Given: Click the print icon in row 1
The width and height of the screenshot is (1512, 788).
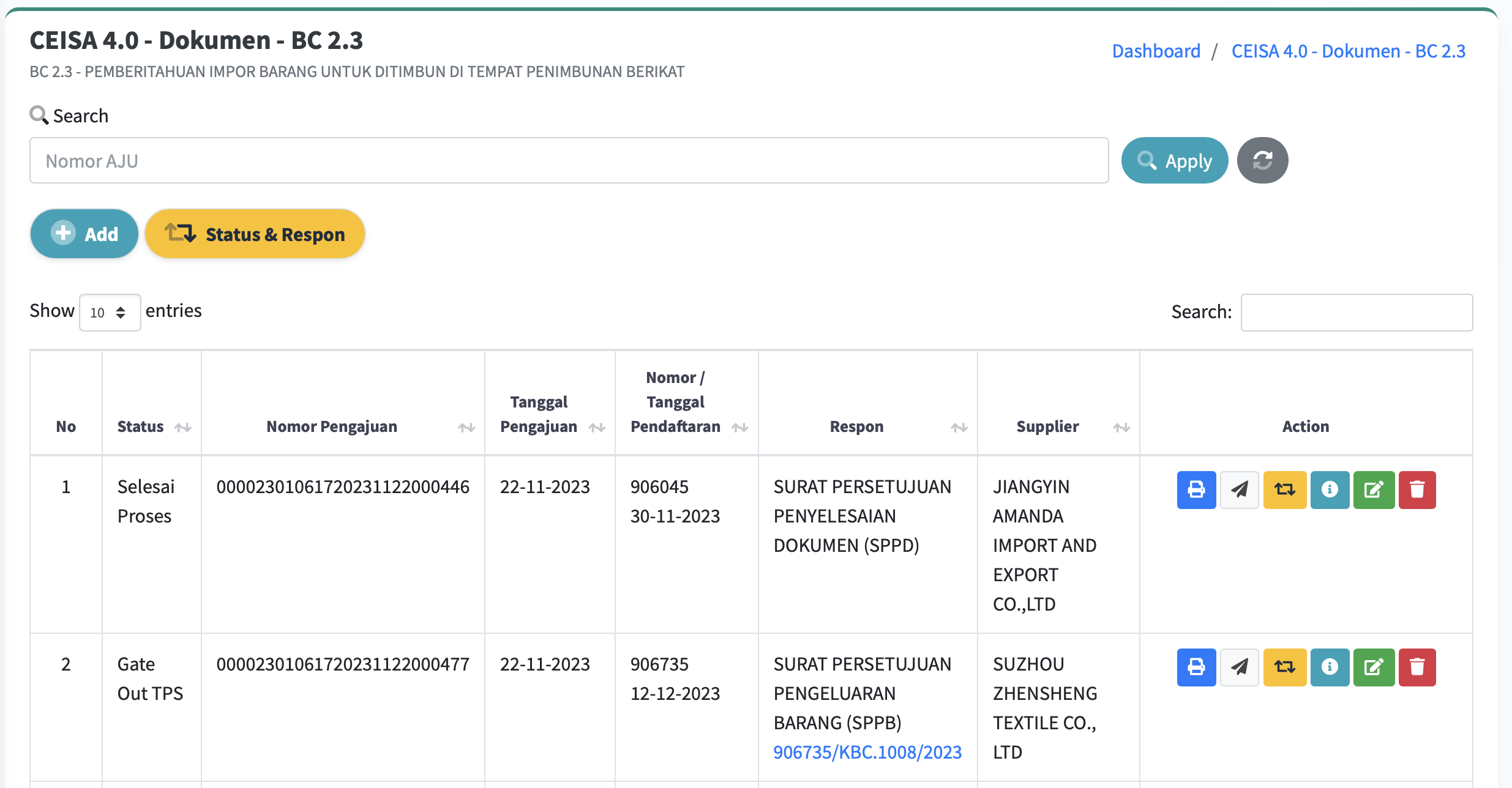Looking at the screenshot, I should [x=1196, y=489].
